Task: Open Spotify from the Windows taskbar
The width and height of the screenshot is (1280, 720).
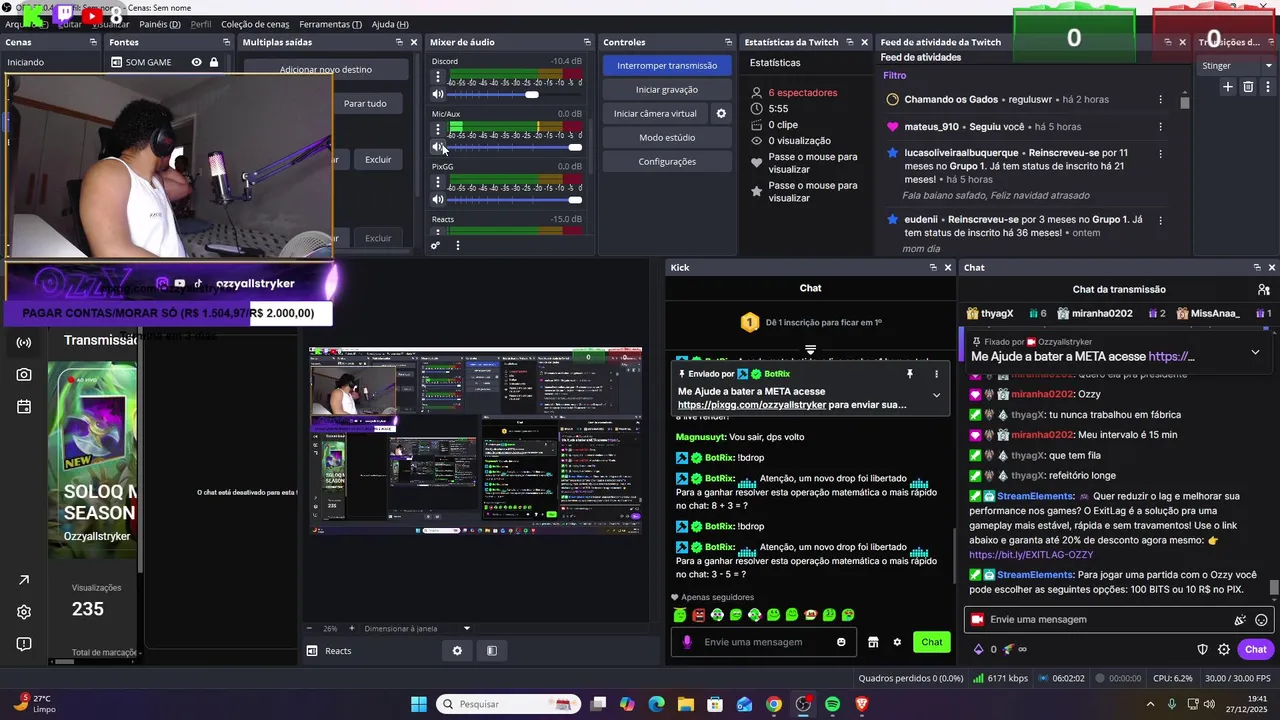Action: (833, 704)
